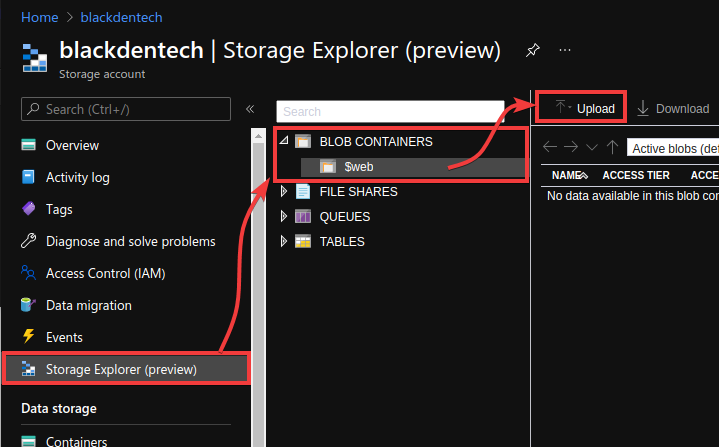
Task: Collapse the left navigation menu
Action: [x=250, y=109]
